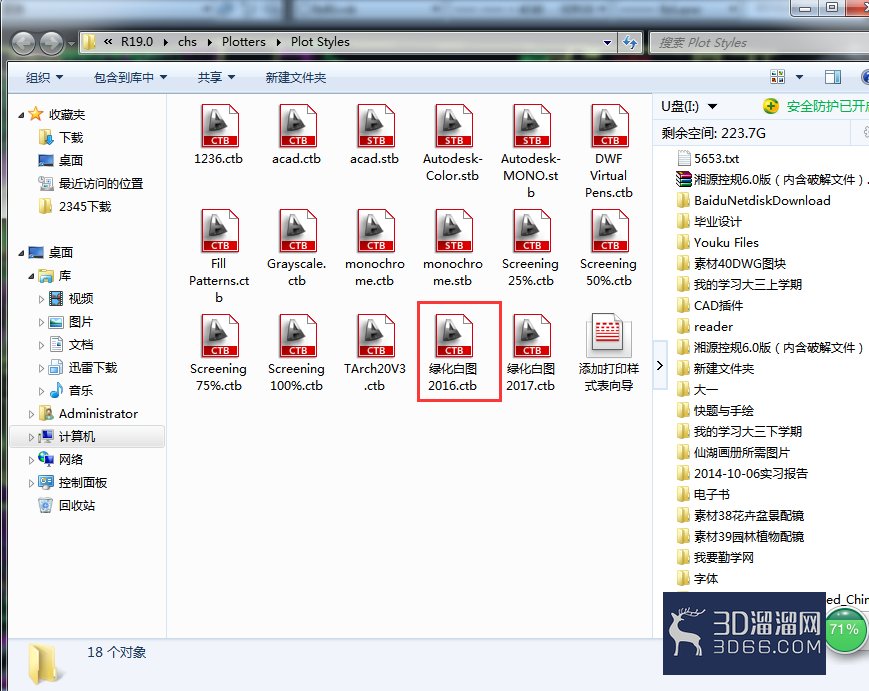This screenshot has width=869, height=691.
Task: Open BaiduNetdiskDownload folder in U盘 panel
Action: [x=762, y=201]
